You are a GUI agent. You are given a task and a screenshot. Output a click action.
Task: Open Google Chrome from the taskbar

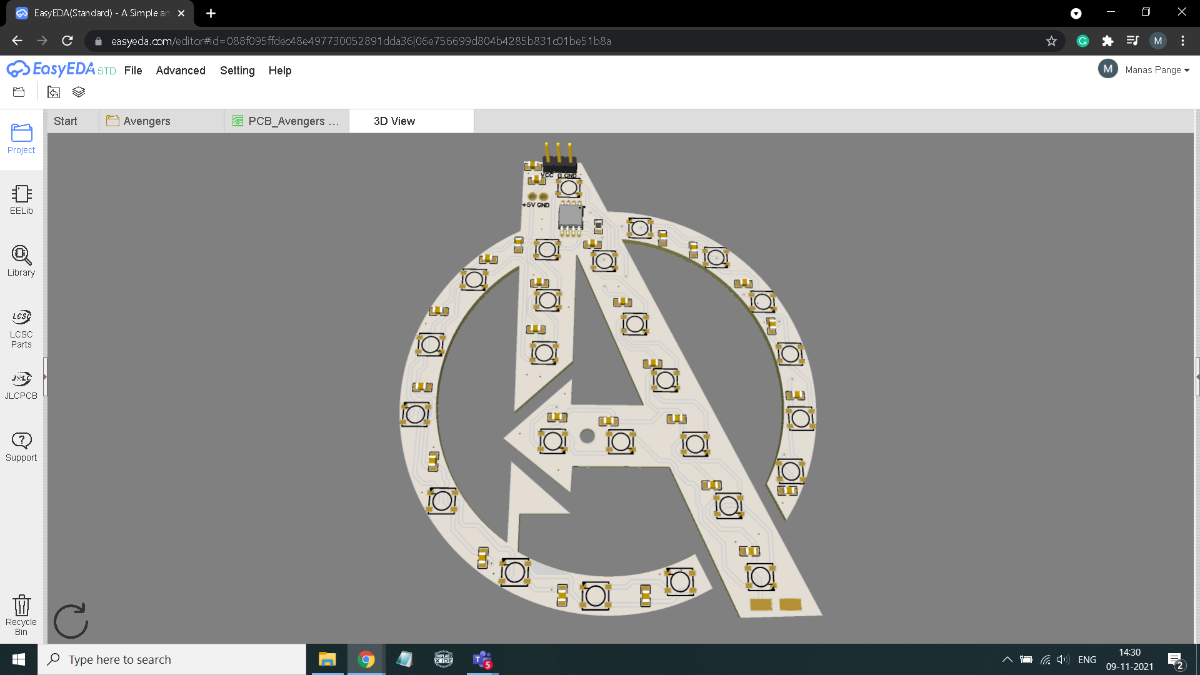click(x=366, y=659)
